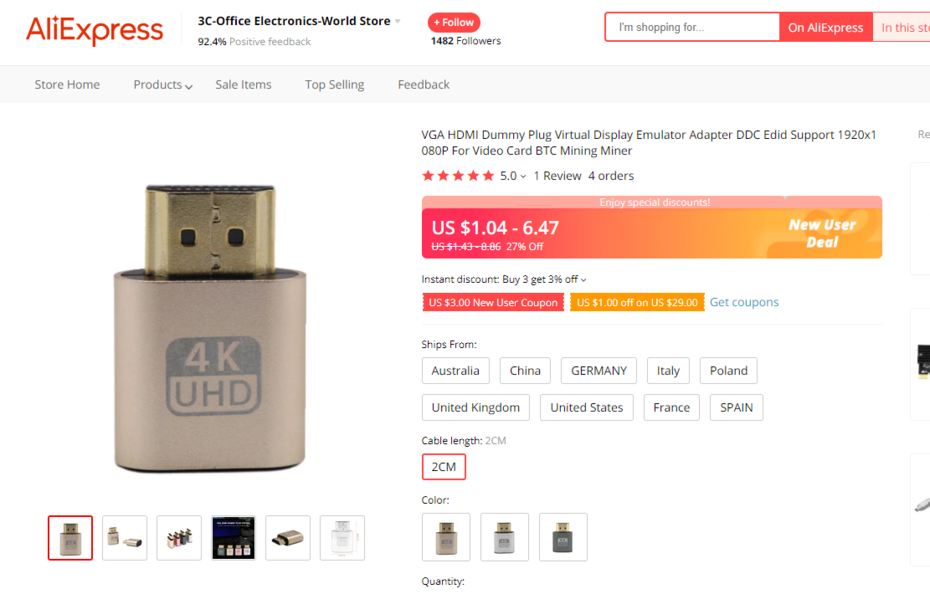
Task: Select GERMANY as ships-from location
Action: coord(599,370)
